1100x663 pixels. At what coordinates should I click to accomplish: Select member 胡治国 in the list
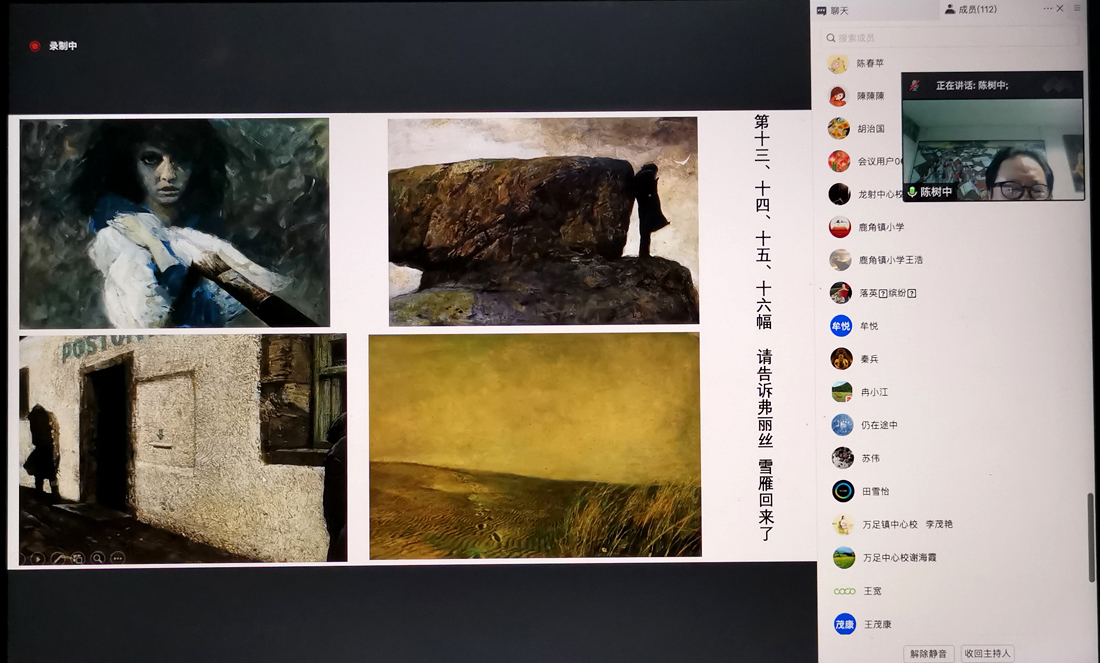871,129
